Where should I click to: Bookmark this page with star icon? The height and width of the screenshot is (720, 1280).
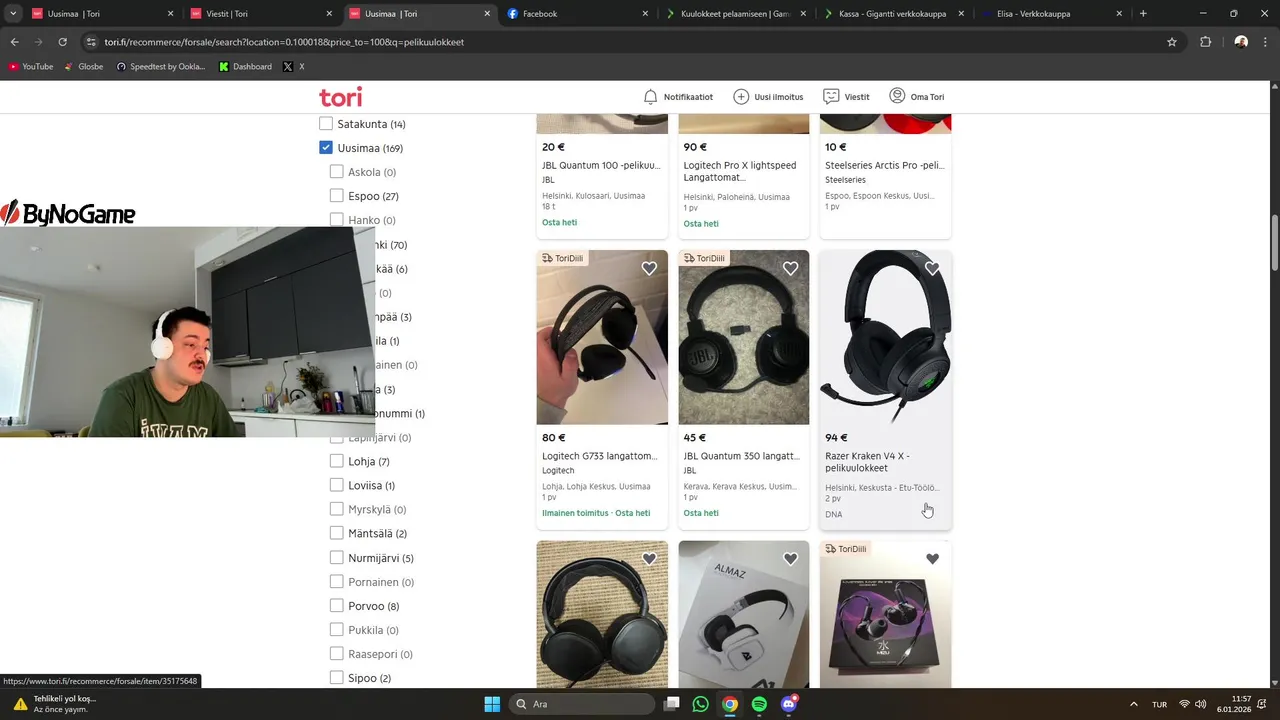tap(1172, 42)
